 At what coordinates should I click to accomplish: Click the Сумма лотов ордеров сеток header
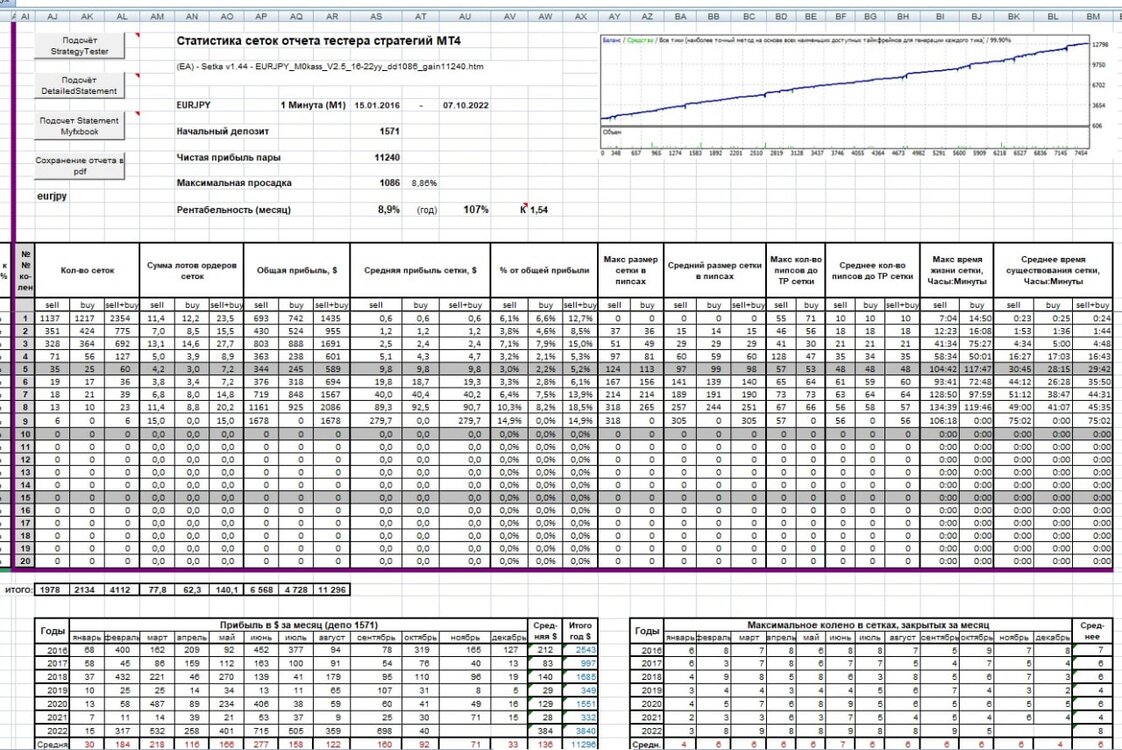[192, 271]
